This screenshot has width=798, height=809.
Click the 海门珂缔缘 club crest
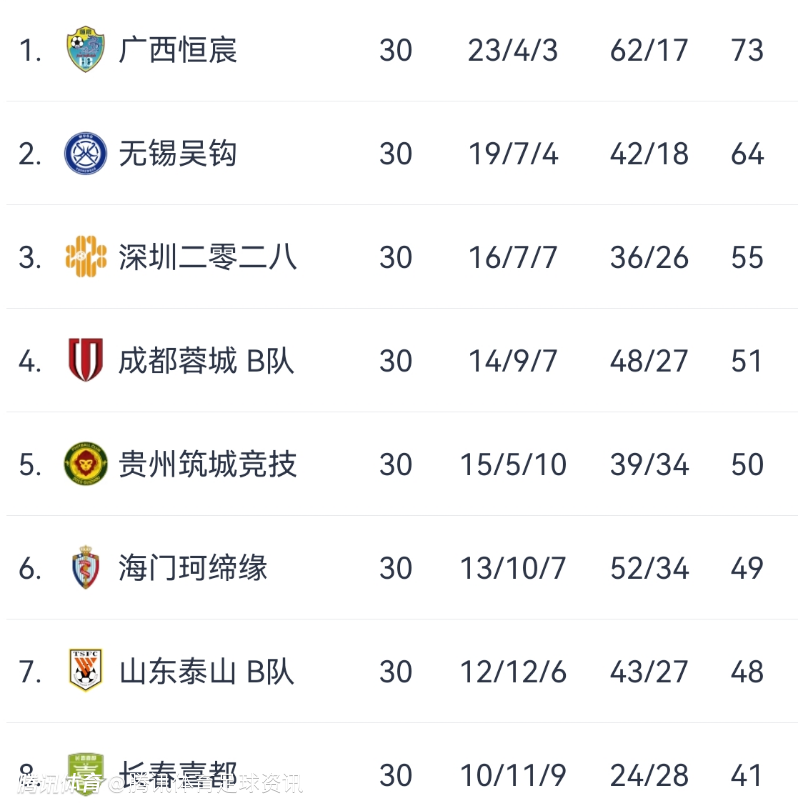coord(85,568)
